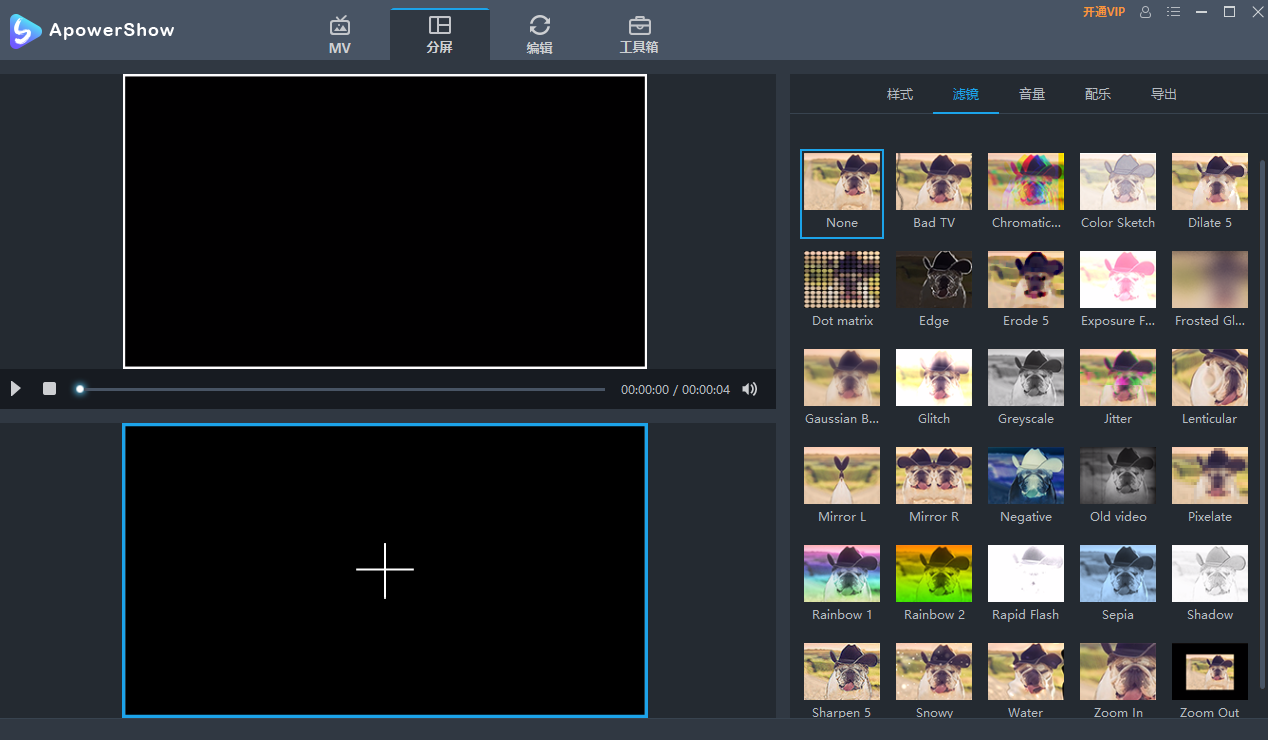Select the Bad TV filter
The image size is (1268, 740).
coord(933,182)
